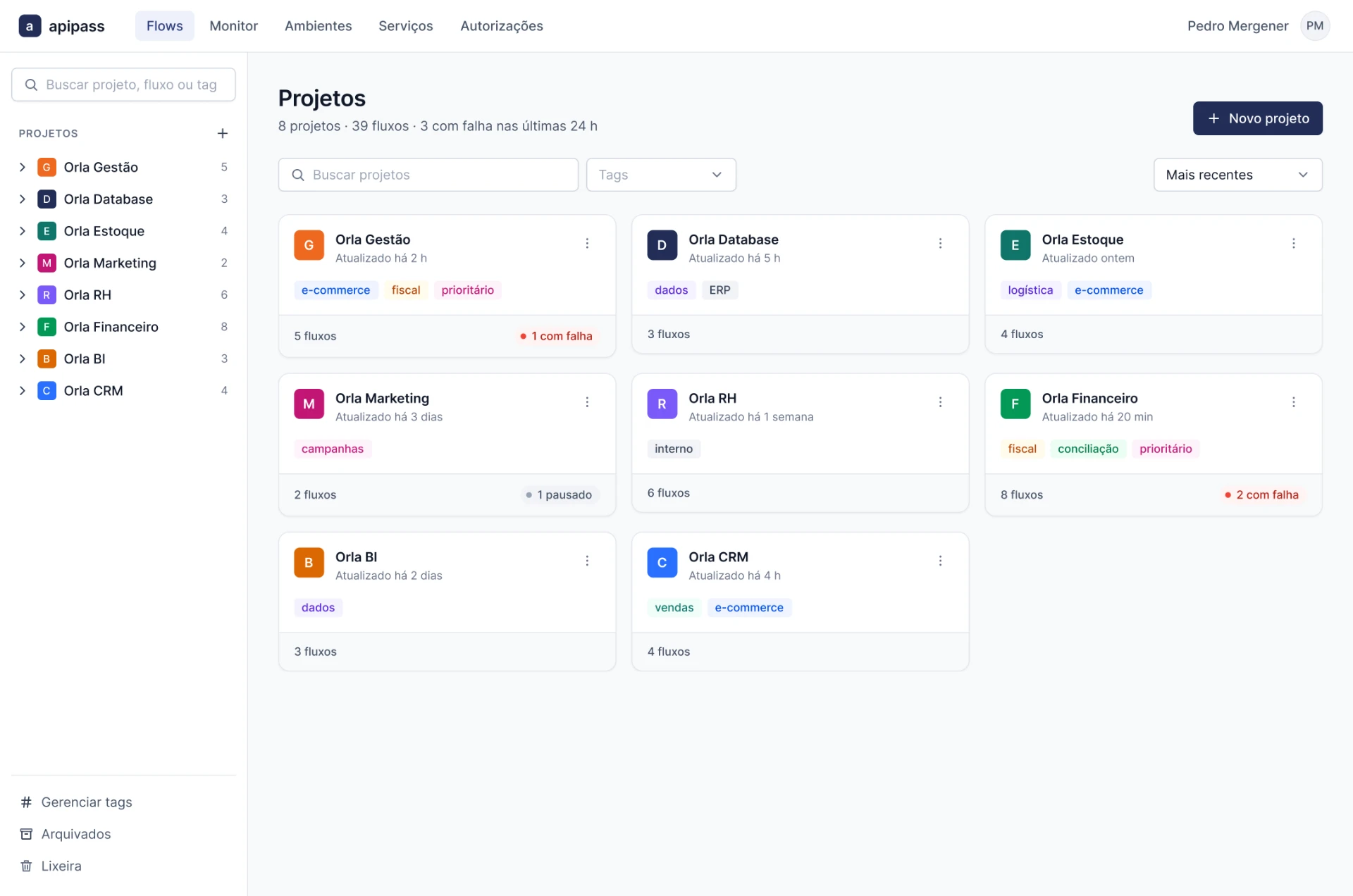Image resolution: width=1353 pixels, height=896 pixels.
Task: Click the blue C icon on the Orla CRM card
Action: tap(662, 563)
